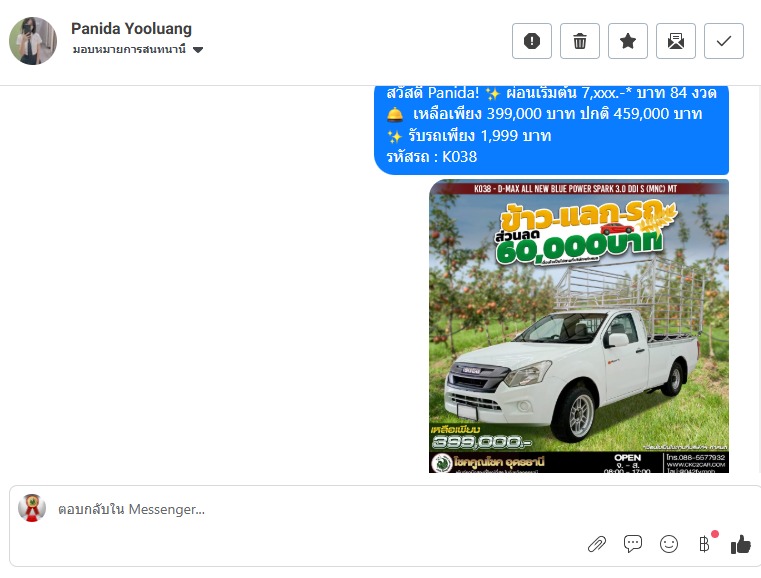Click the รหัสรถ : K038 text

431,157
